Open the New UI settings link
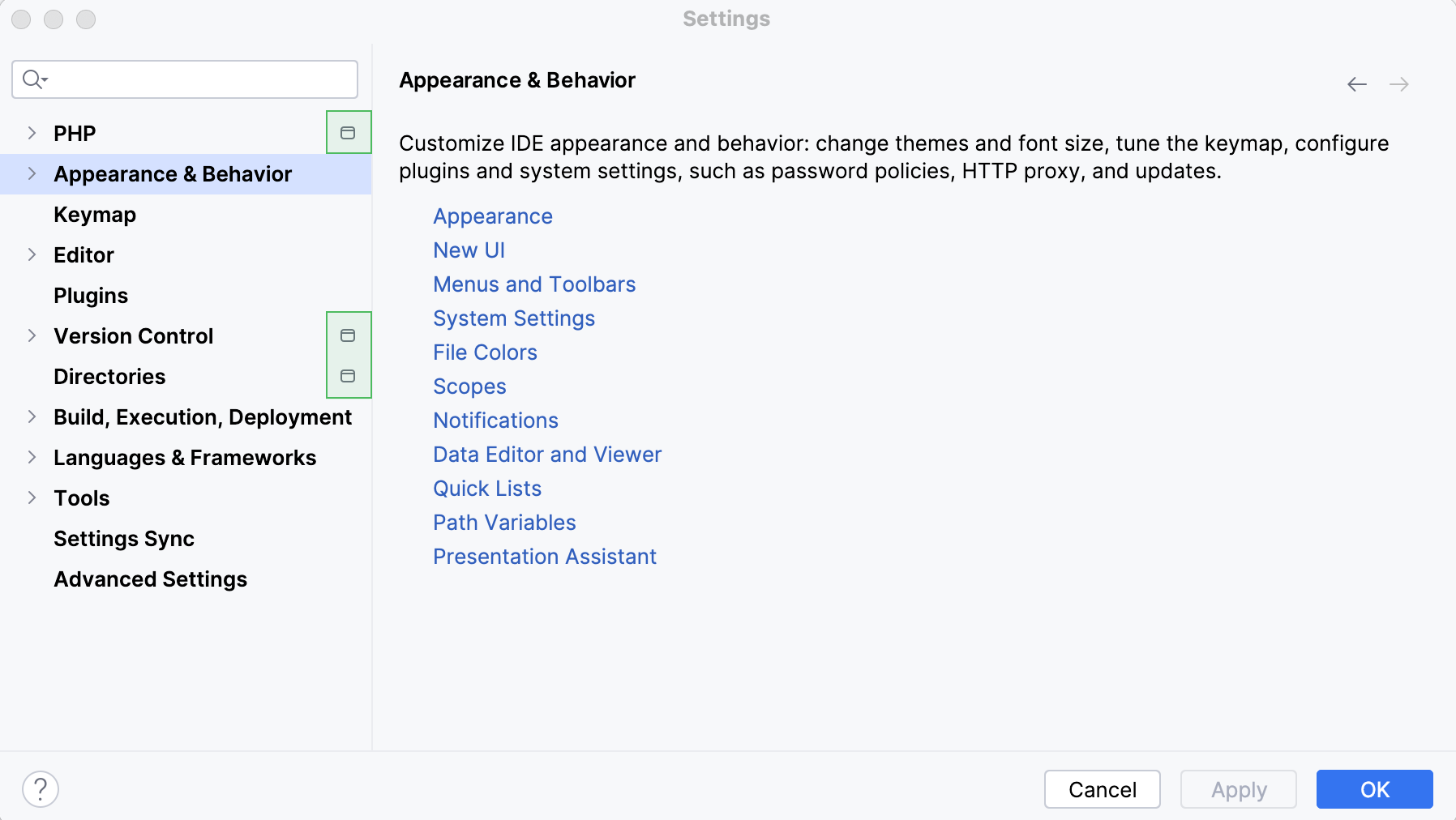 pyautogui.click(x=469, y=250)
